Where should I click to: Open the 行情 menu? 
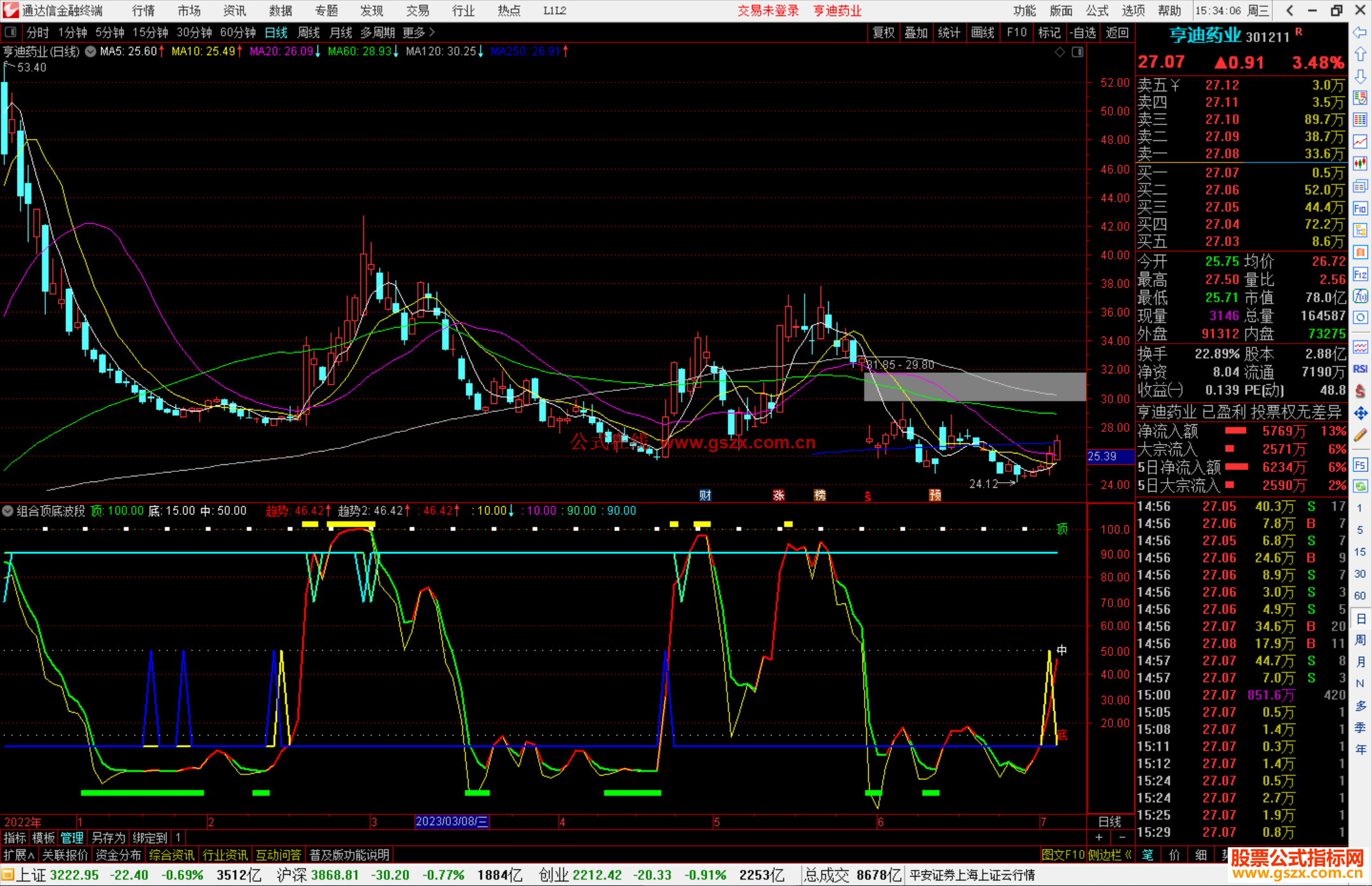tap(143, 10)
